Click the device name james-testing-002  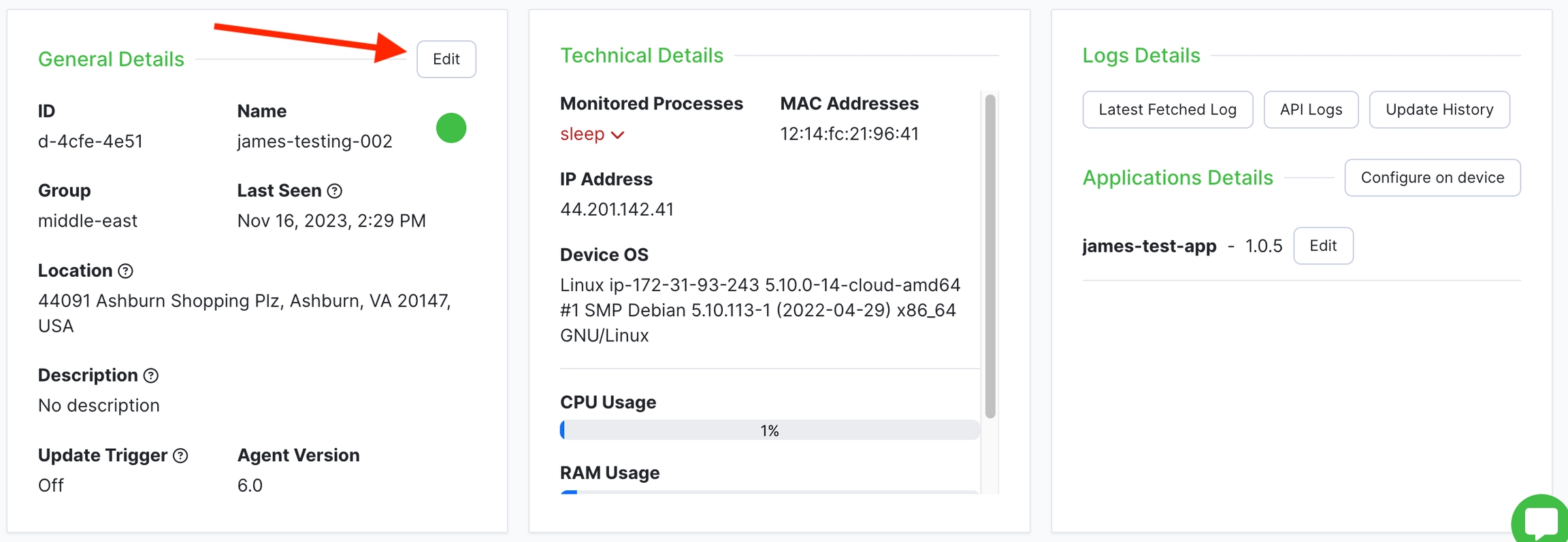(x=314, y=141)
